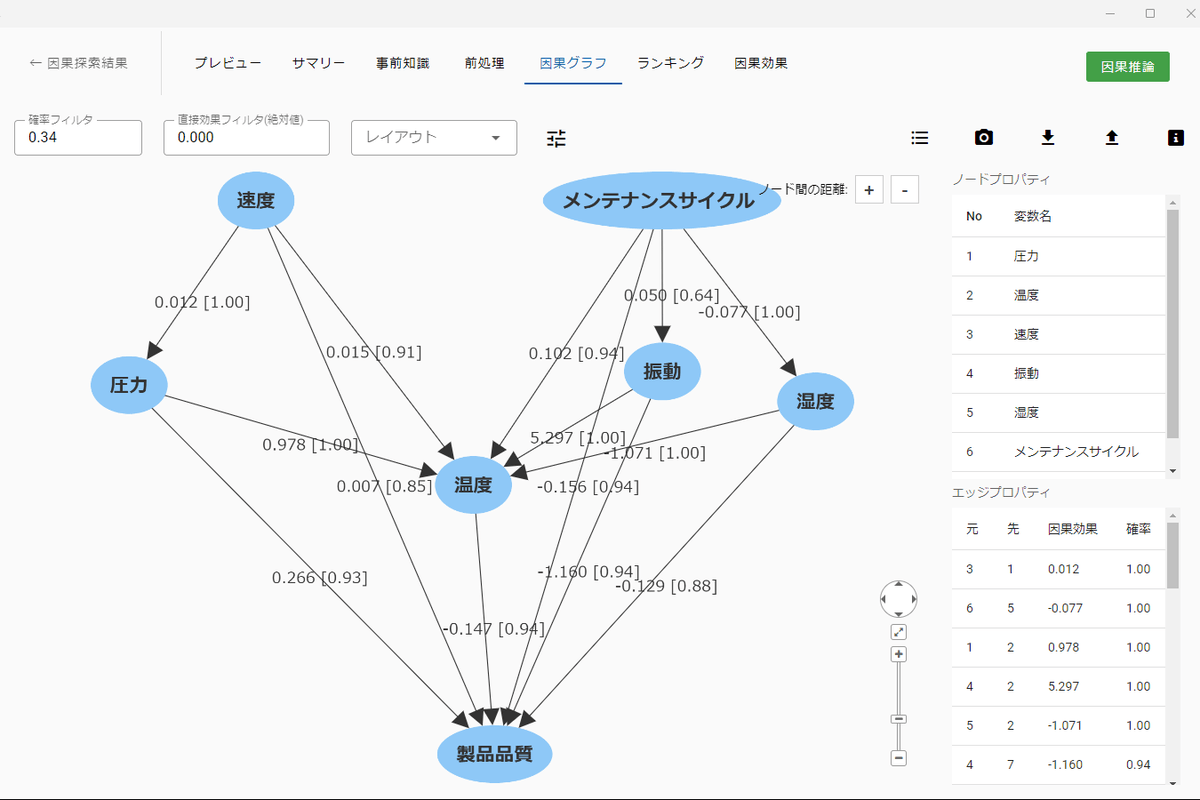Click the download icon above the graph
This screenshot has height=800, width=1200.
1048,138
